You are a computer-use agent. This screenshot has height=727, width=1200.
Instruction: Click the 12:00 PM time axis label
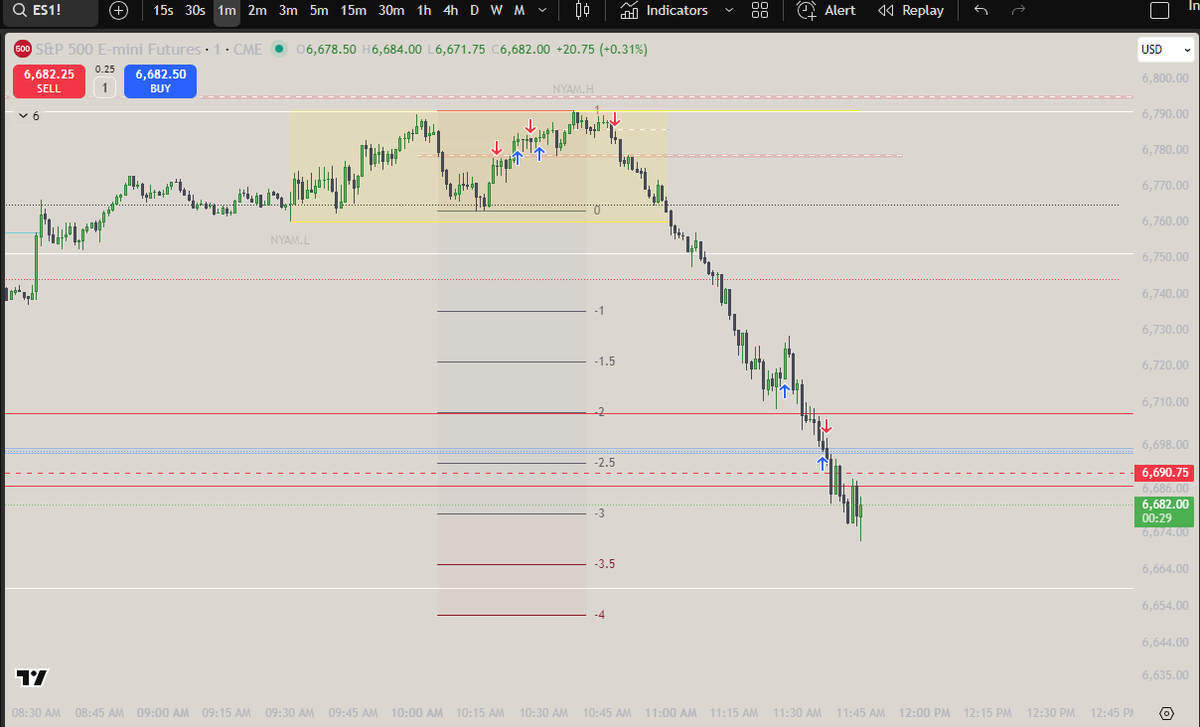pyautogui.click(x=925, y=713)
